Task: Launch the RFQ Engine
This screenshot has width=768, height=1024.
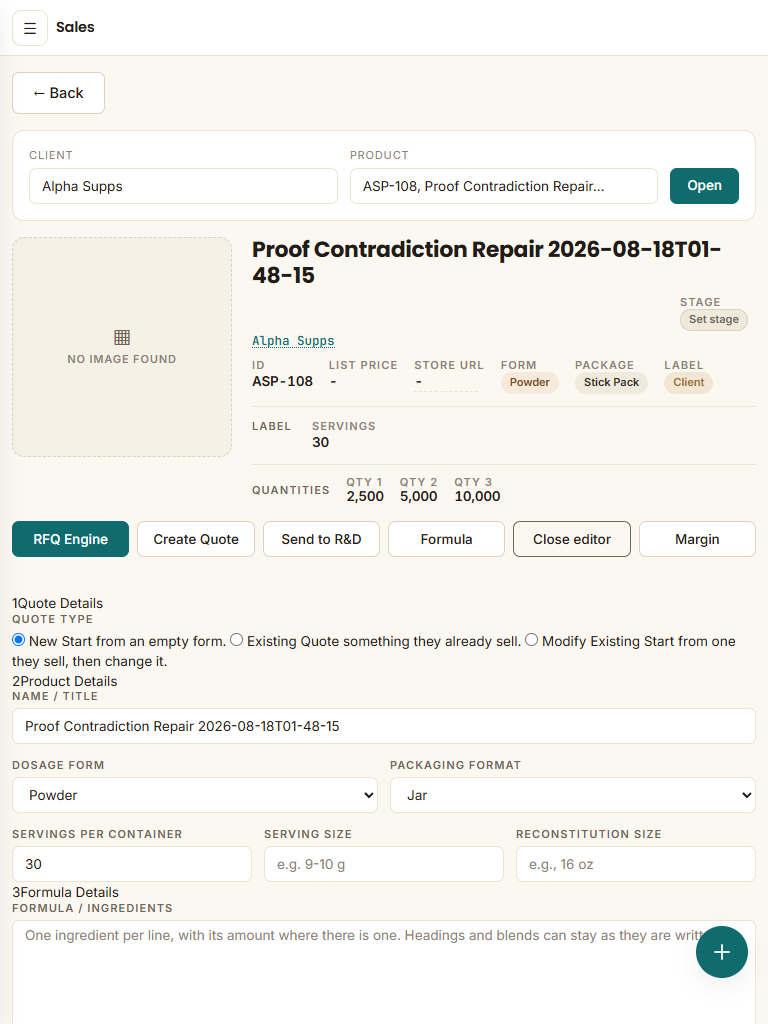Action: coord(71,539)
